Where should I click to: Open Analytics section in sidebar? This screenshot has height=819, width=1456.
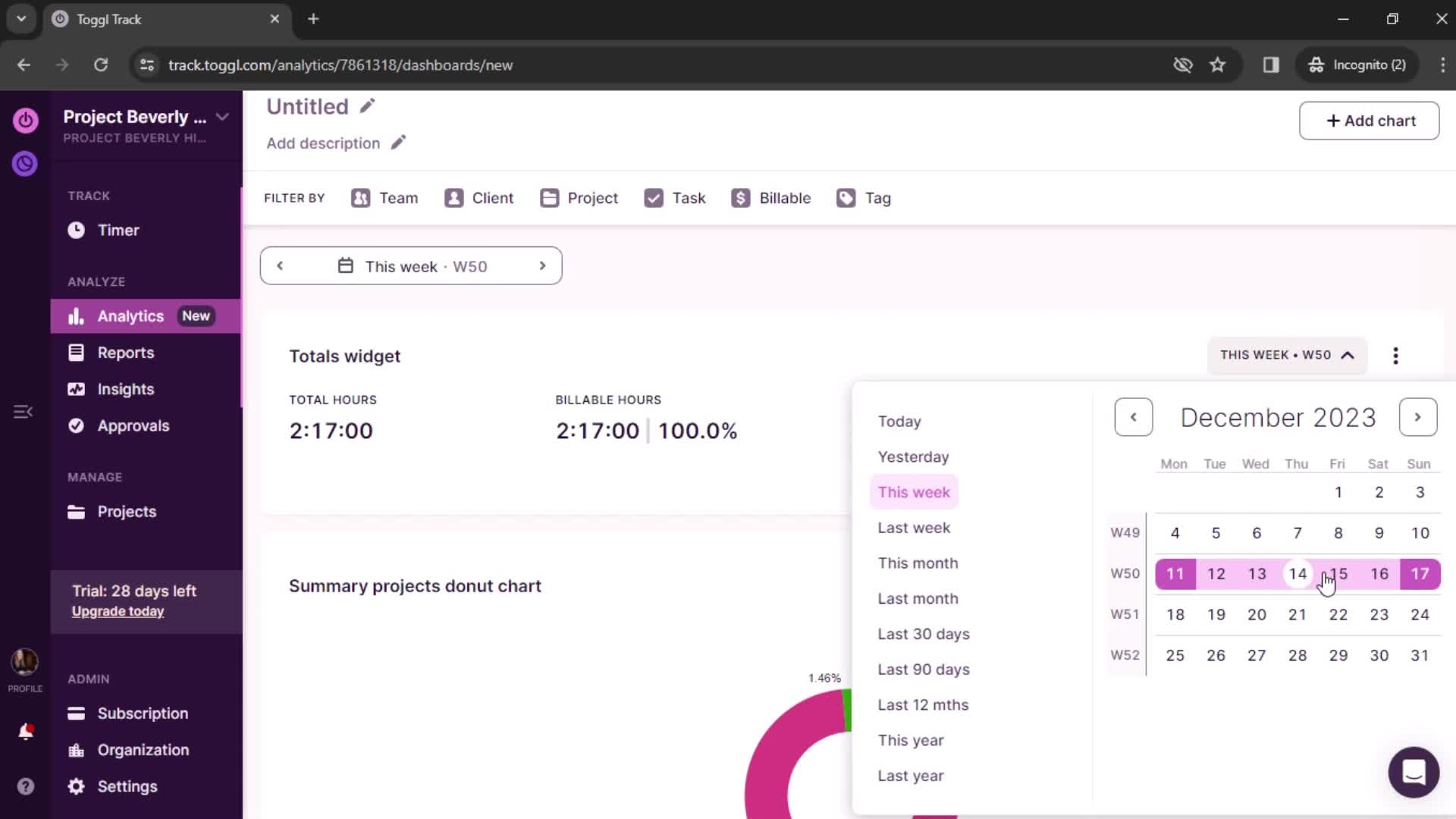131,315
